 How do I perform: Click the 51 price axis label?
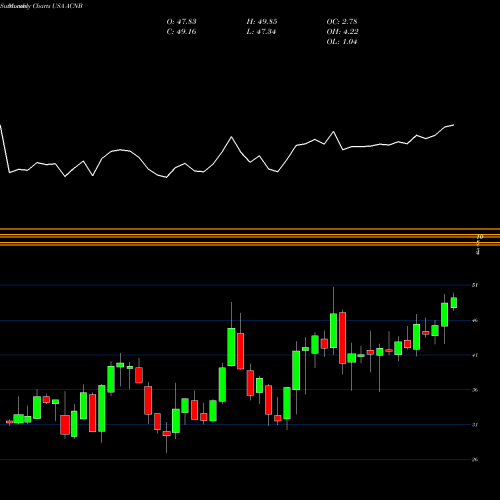pyautogui.click(x=475, y=285)
